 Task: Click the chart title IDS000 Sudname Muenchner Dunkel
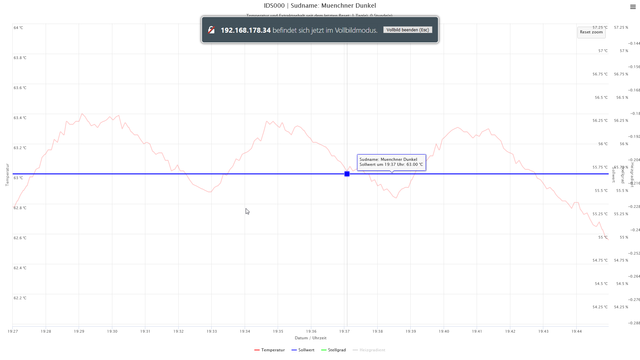(320, 6)
